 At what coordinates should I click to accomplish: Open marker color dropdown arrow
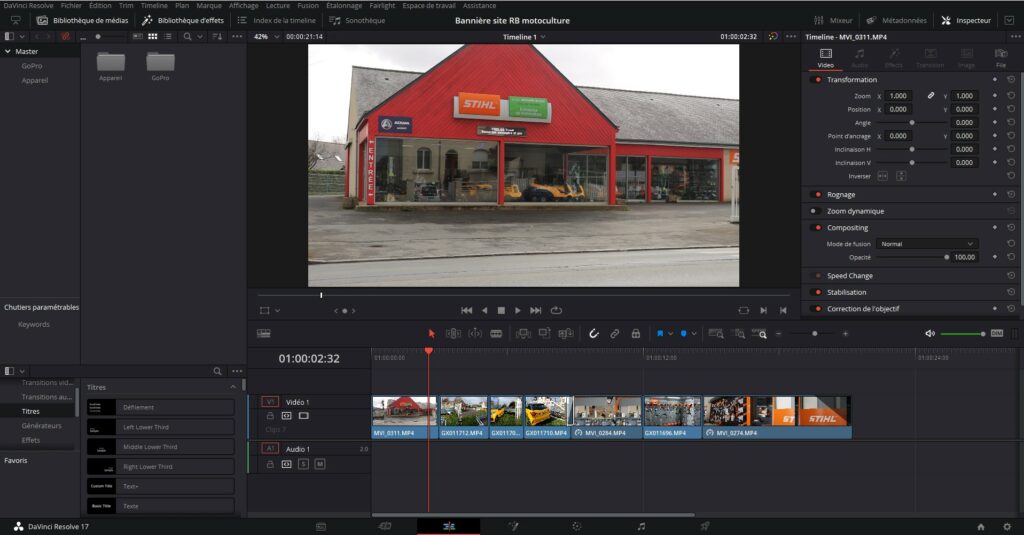click(x=694, y=334)
